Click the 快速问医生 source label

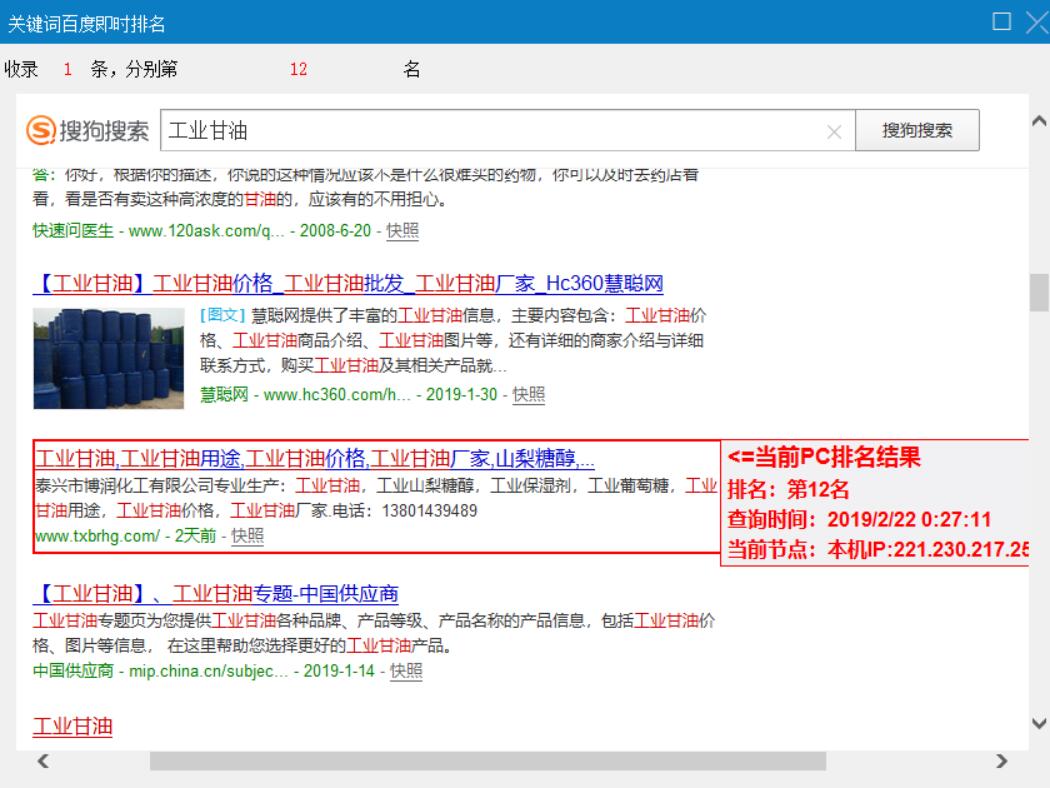coord(73,230)
